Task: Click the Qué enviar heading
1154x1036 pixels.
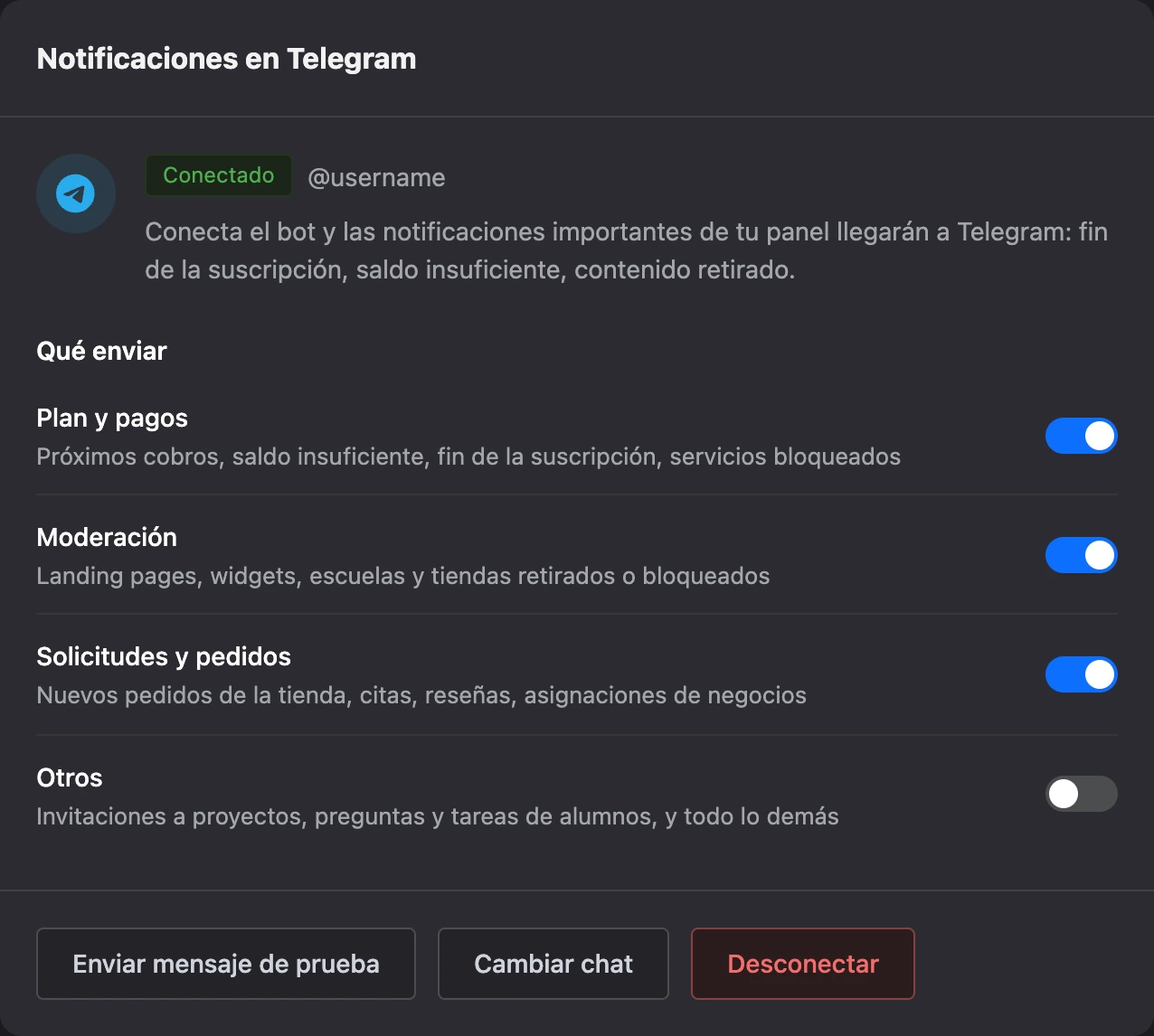Action: click(x=101, y=351)
